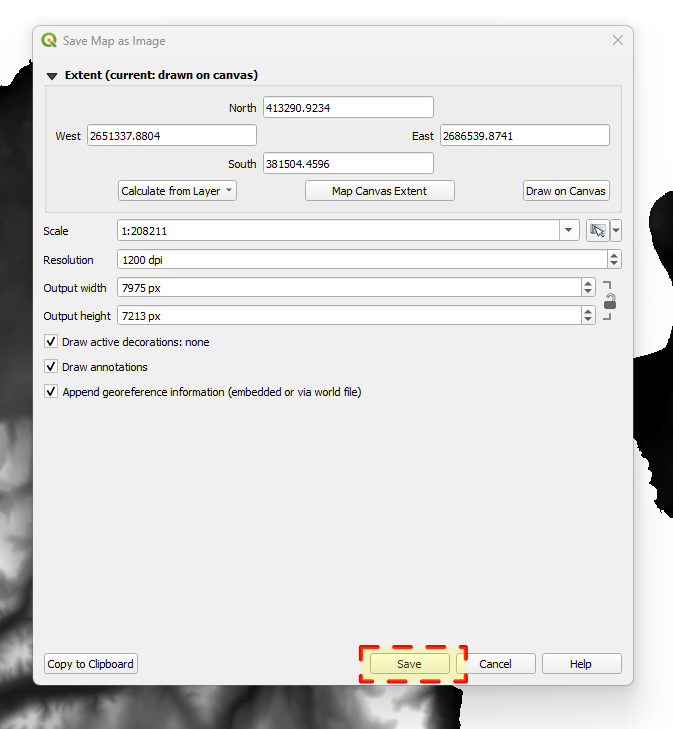The image size is (673, 729).
Task: Collapse the Extent section triangle
Action: coord(52,76)
